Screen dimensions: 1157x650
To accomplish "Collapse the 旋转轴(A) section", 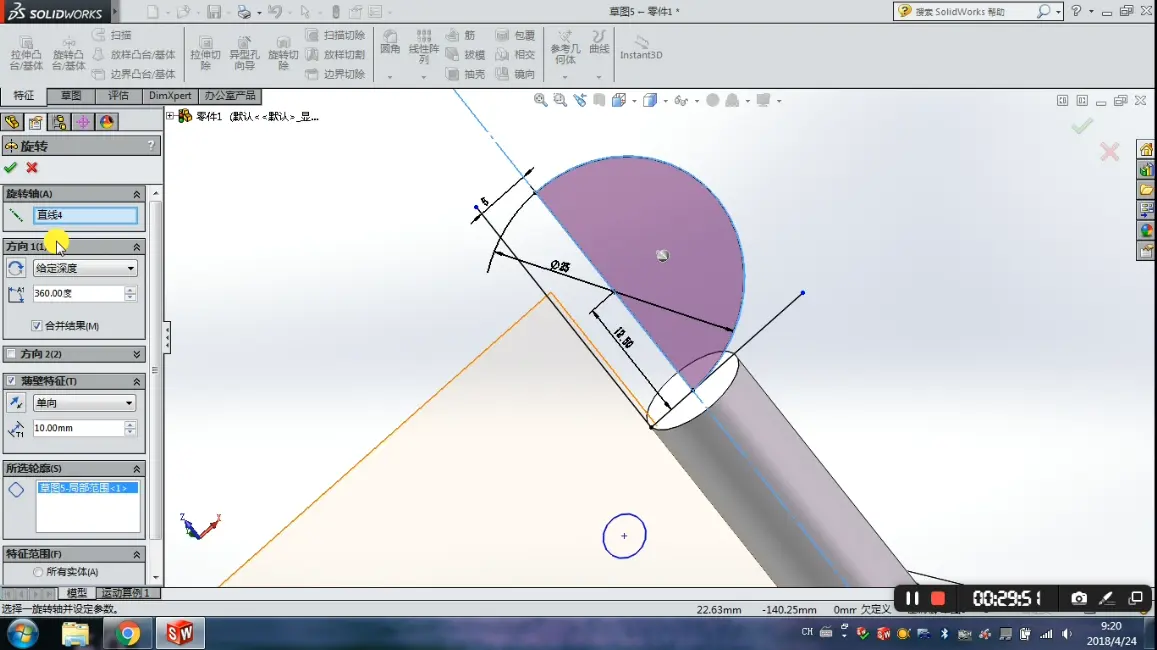I will (137, 194).
